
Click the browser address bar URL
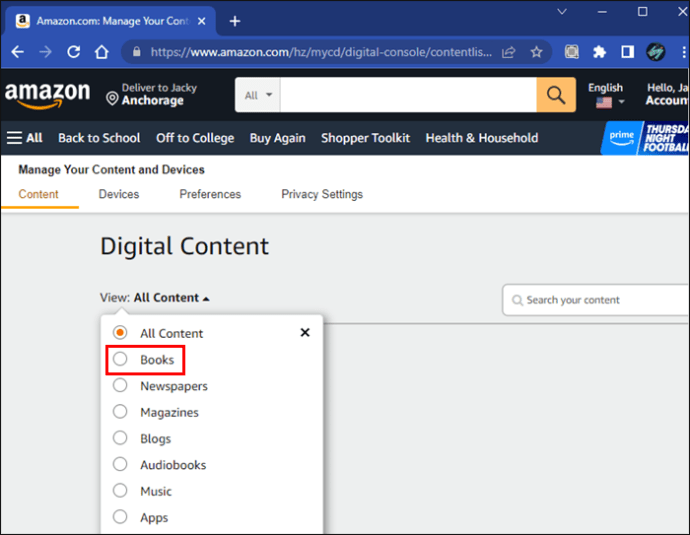pyautogui.click(x=321, y=52)
